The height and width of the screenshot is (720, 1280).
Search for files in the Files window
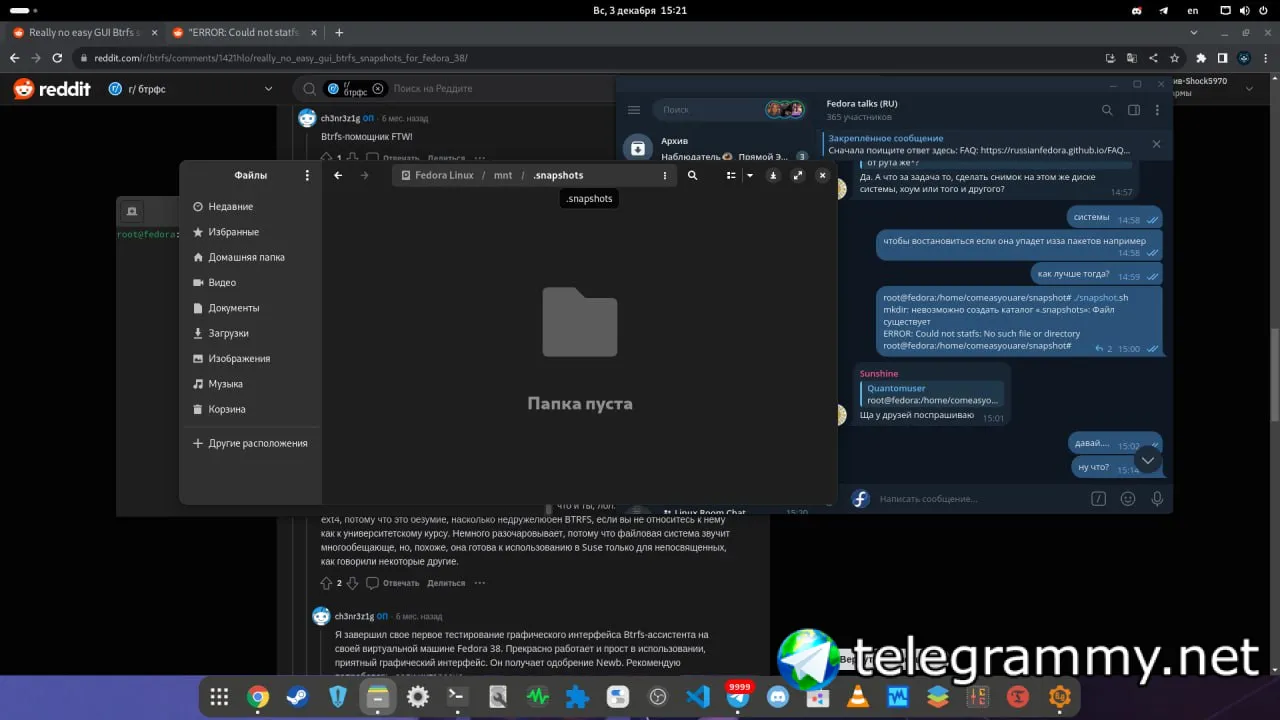tap(692, 175)
